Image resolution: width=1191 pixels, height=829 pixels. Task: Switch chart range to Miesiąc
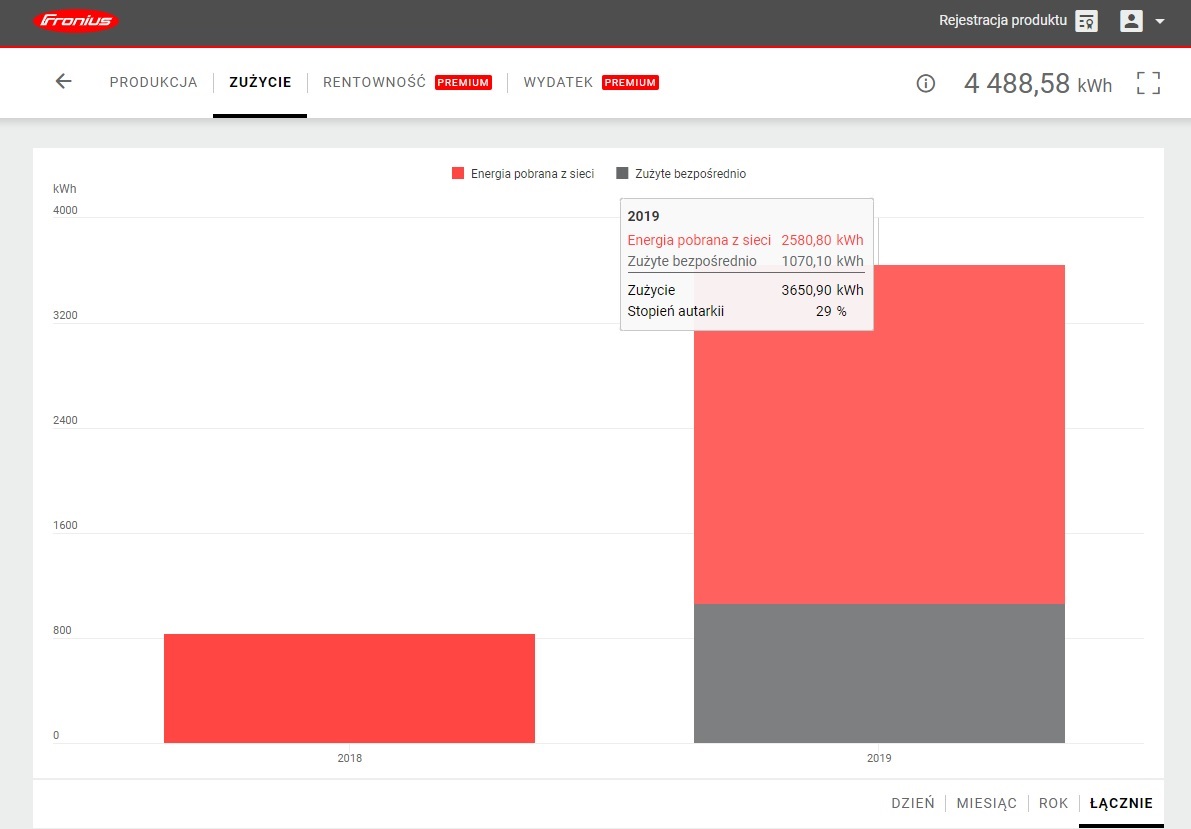986,803
